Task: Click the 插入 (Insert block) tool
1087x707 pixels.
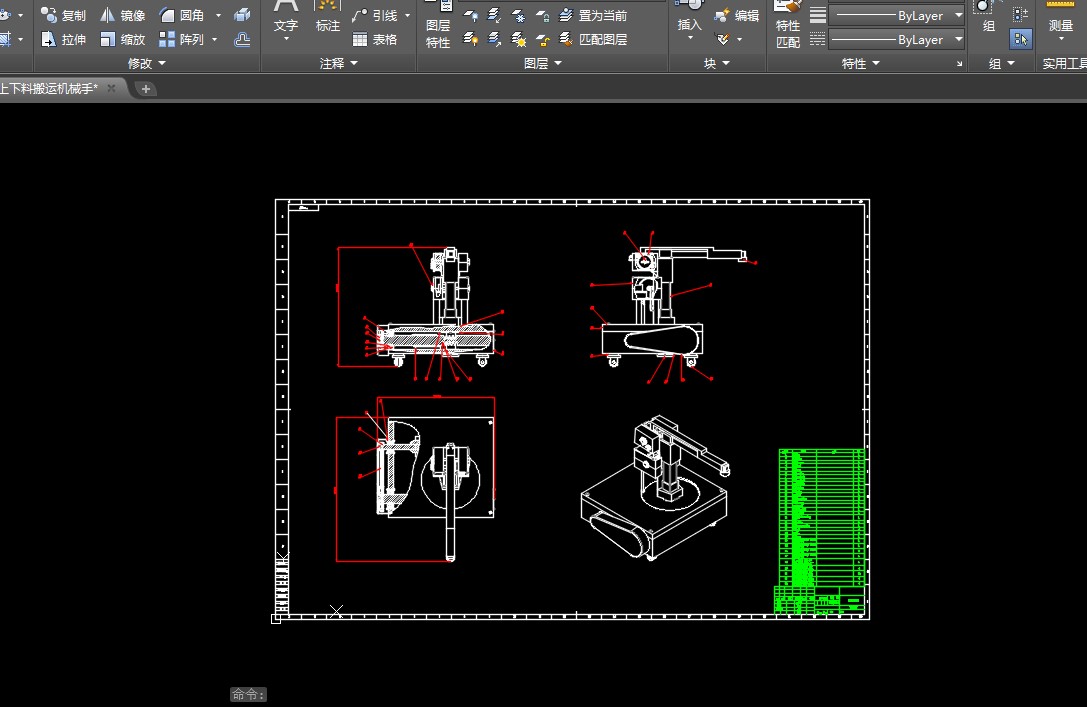Action: 689,15
